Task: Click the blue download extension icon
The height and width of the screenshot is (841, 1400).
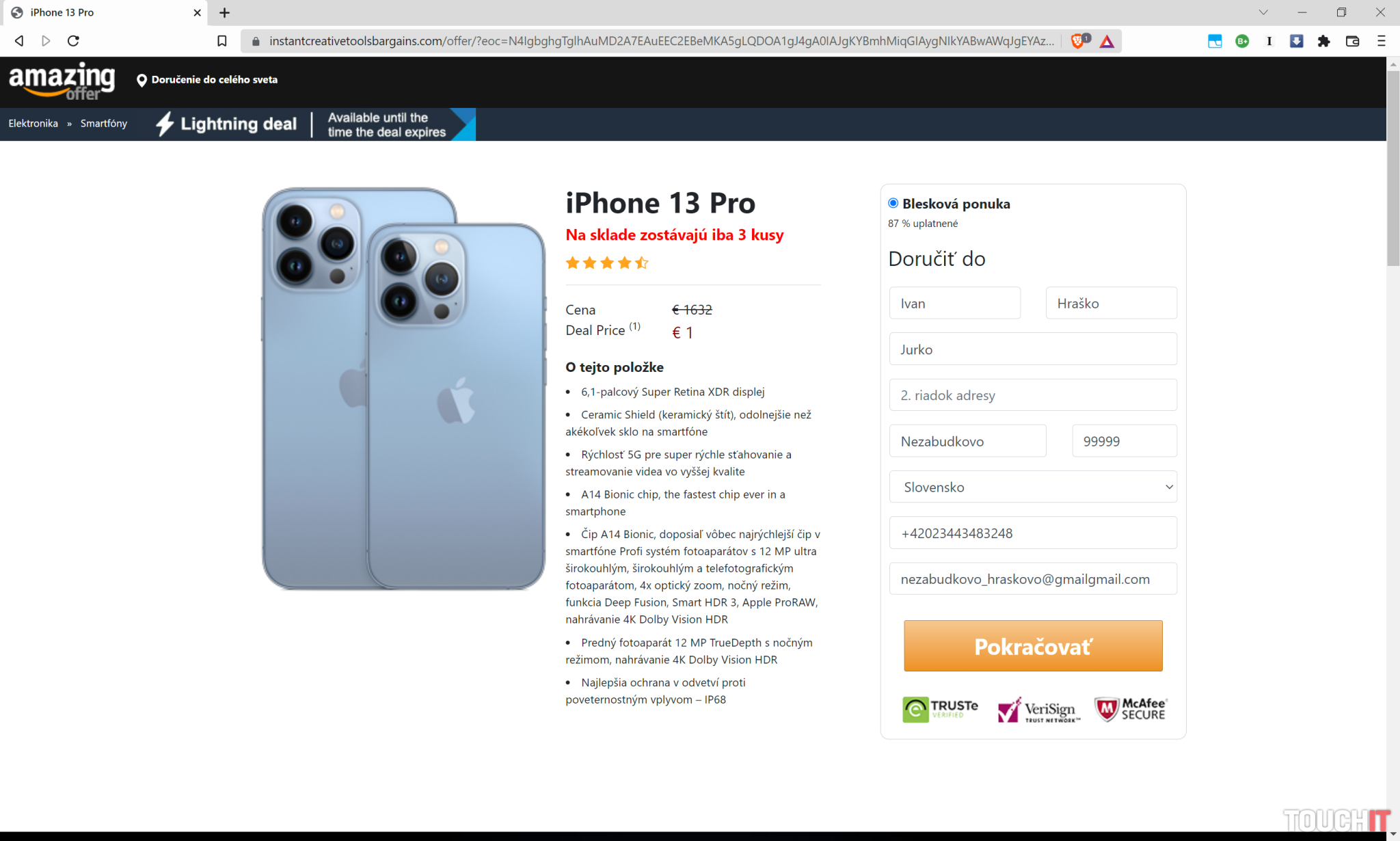Action: click(1296, 41)
